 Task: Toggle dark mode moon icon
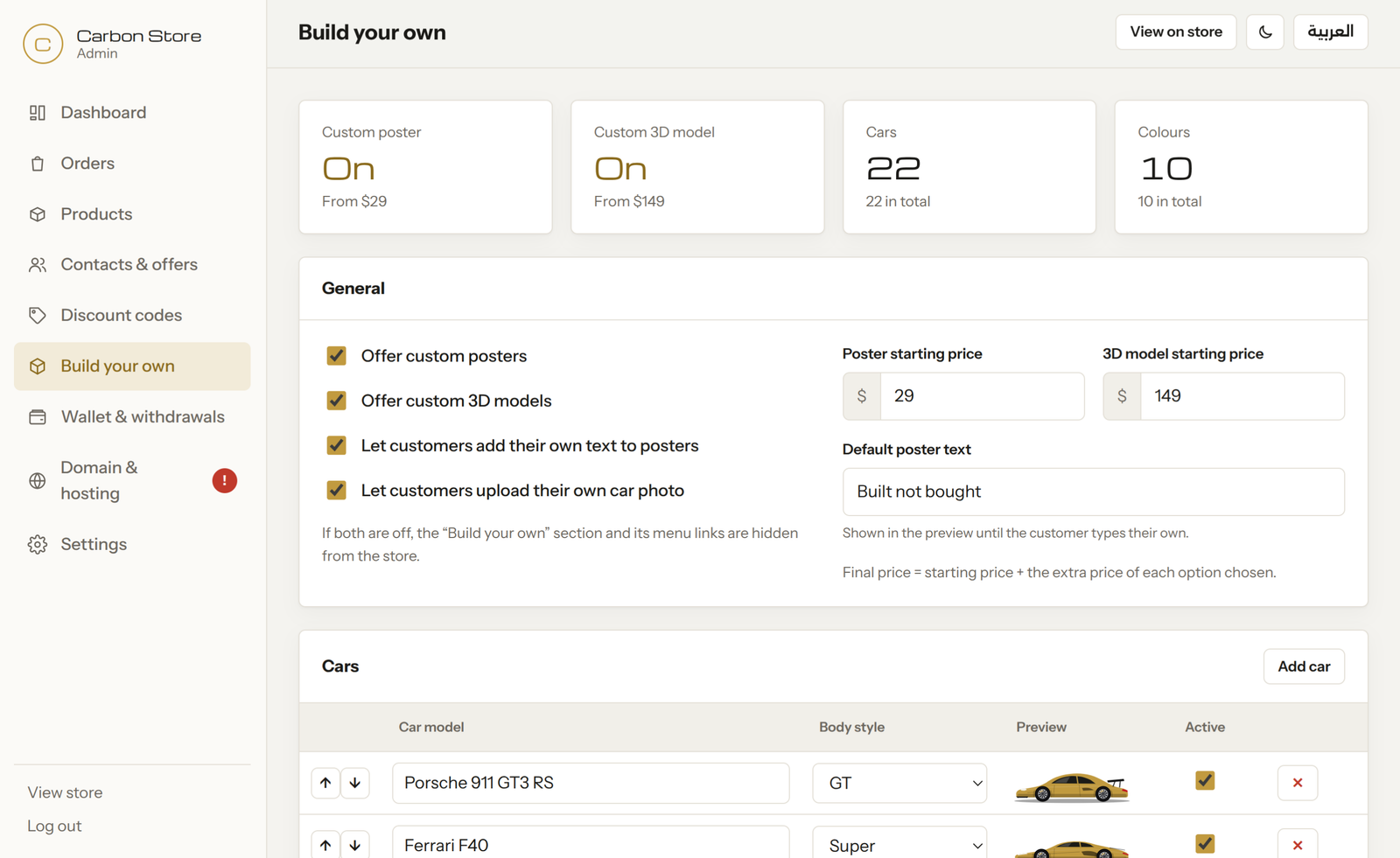coord(1264,32)
